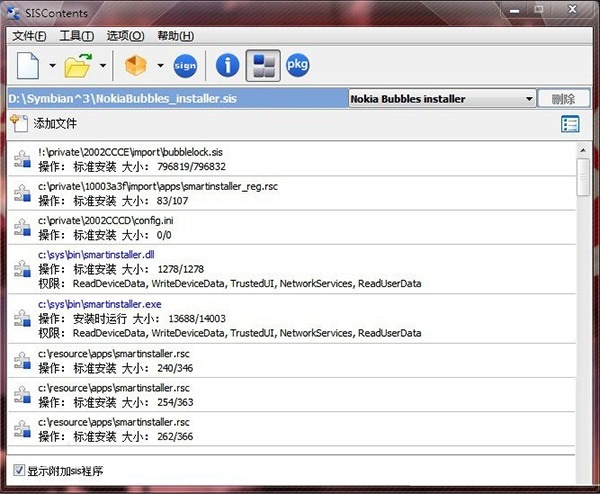
Task: Click puzzle icon for 262/366 smartinstaller.rsc
Action: click(22, 429)
